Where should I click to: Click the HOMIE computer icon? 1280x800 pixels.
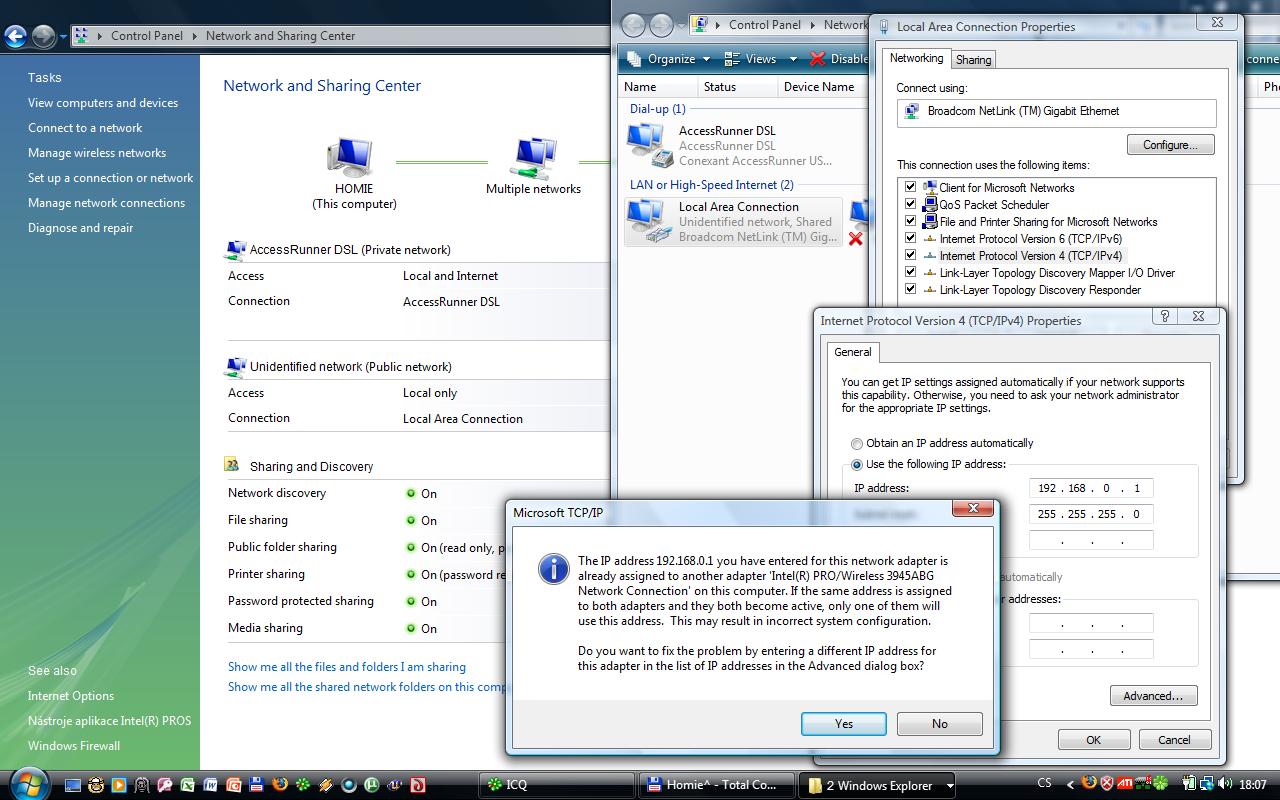pyautogui.click(x=350, y=158)
